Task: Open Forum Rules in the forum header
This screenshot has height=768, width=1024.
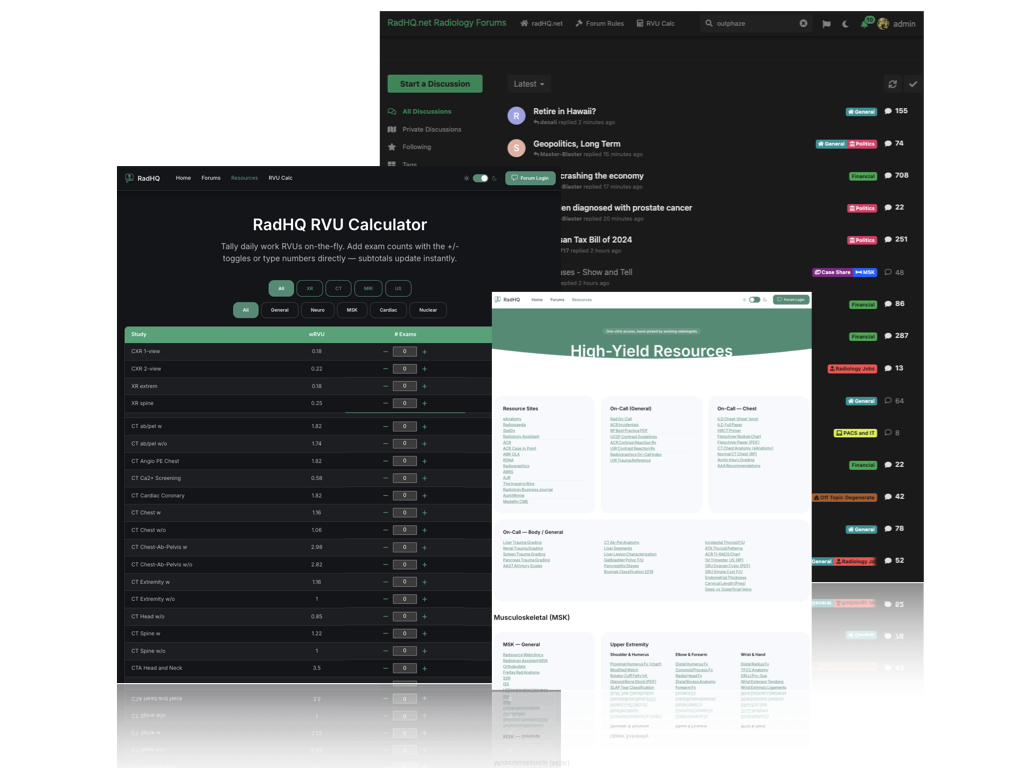Action: coord(600,23)
